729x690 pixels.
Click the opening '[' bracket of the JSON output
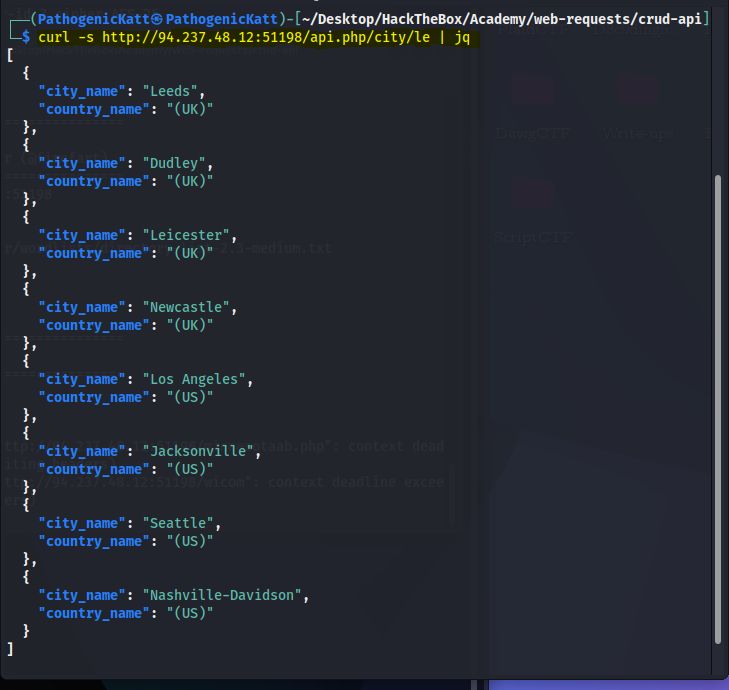pyautogui.click(x=10, y=55)
